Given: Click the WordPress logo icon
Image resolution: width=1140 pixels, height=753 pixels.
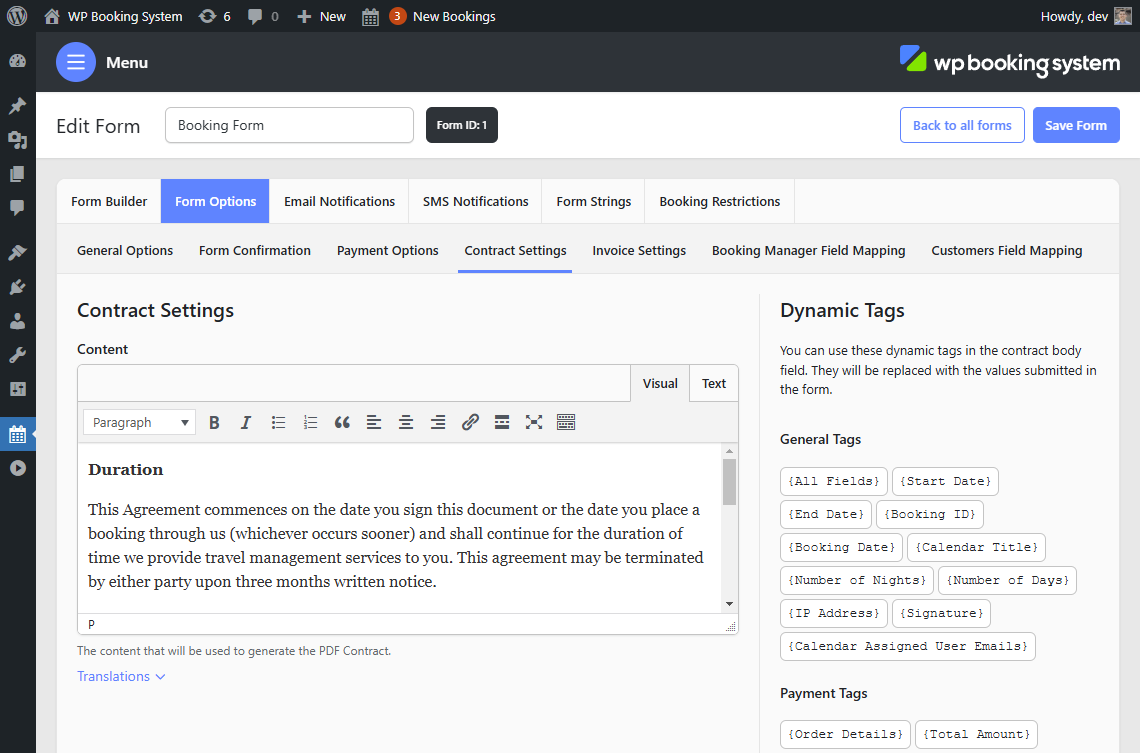Looking at the screenshot, I should 17,16.
